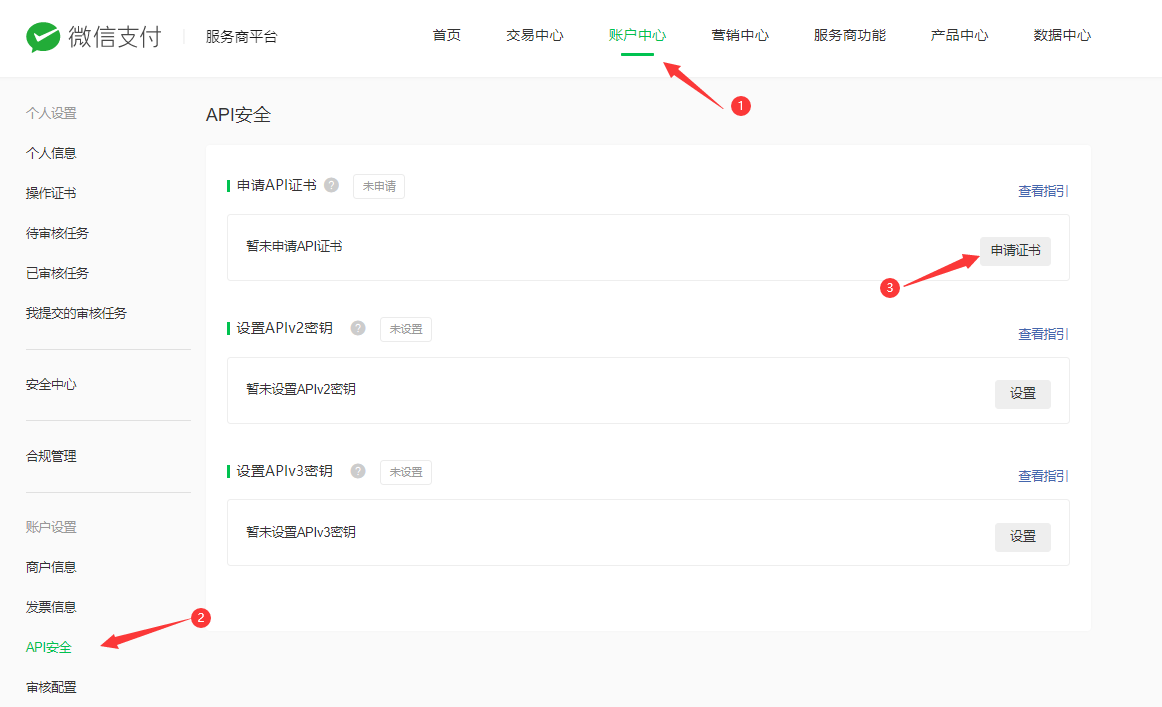Click 设置 button for APIv3密钥
The width and height of the screenshot is (1162, 707).
point(1022,537)
